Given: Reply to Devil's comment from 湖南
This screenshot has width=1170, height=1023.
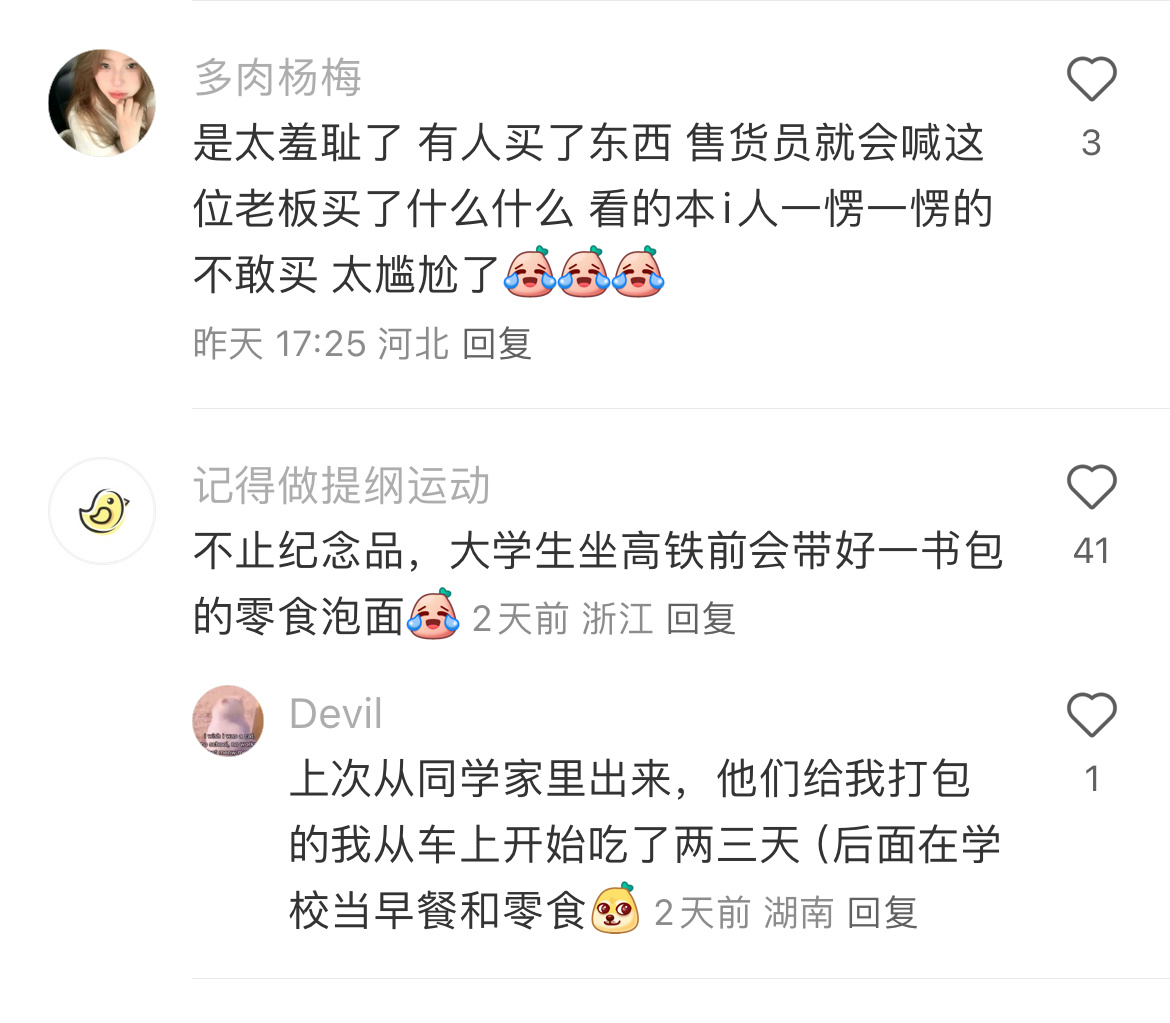Looking at the screenshot, I should [883, 912].
